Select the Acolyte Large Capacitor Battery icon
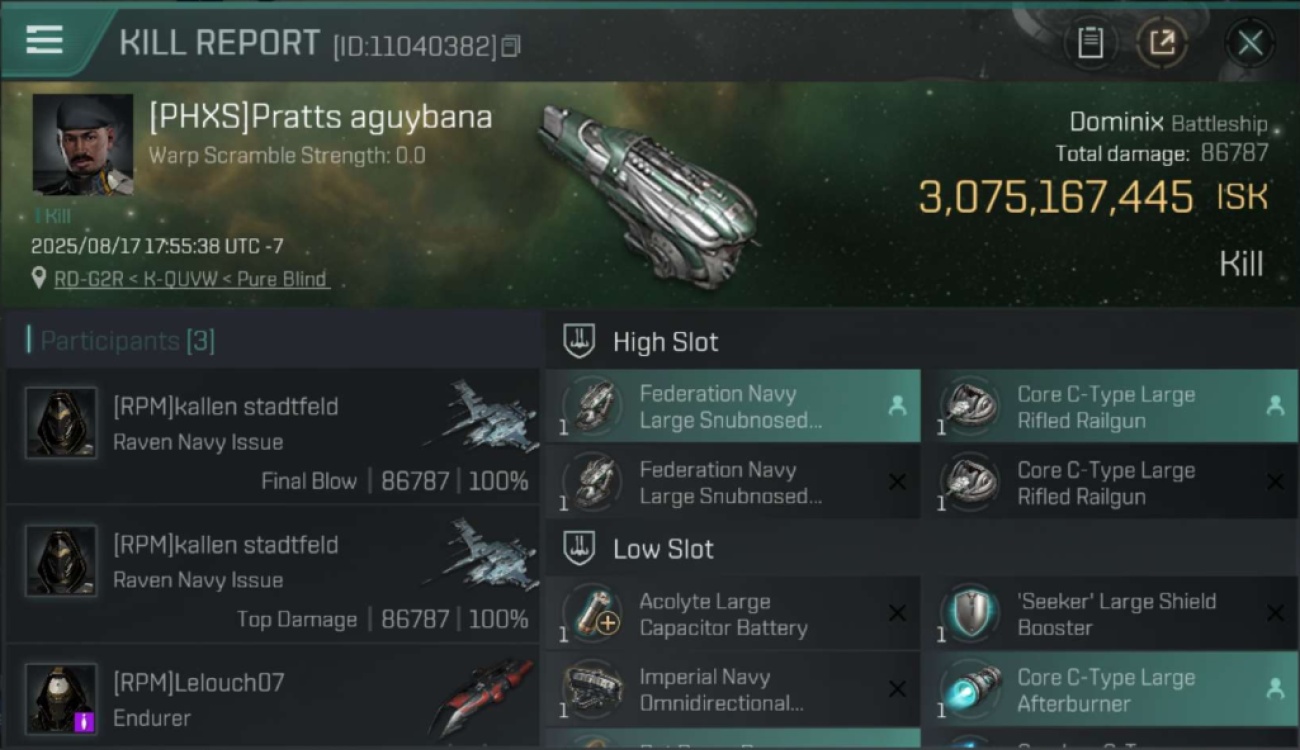This screenshot has width=1300, height=750. click(593, 614)
